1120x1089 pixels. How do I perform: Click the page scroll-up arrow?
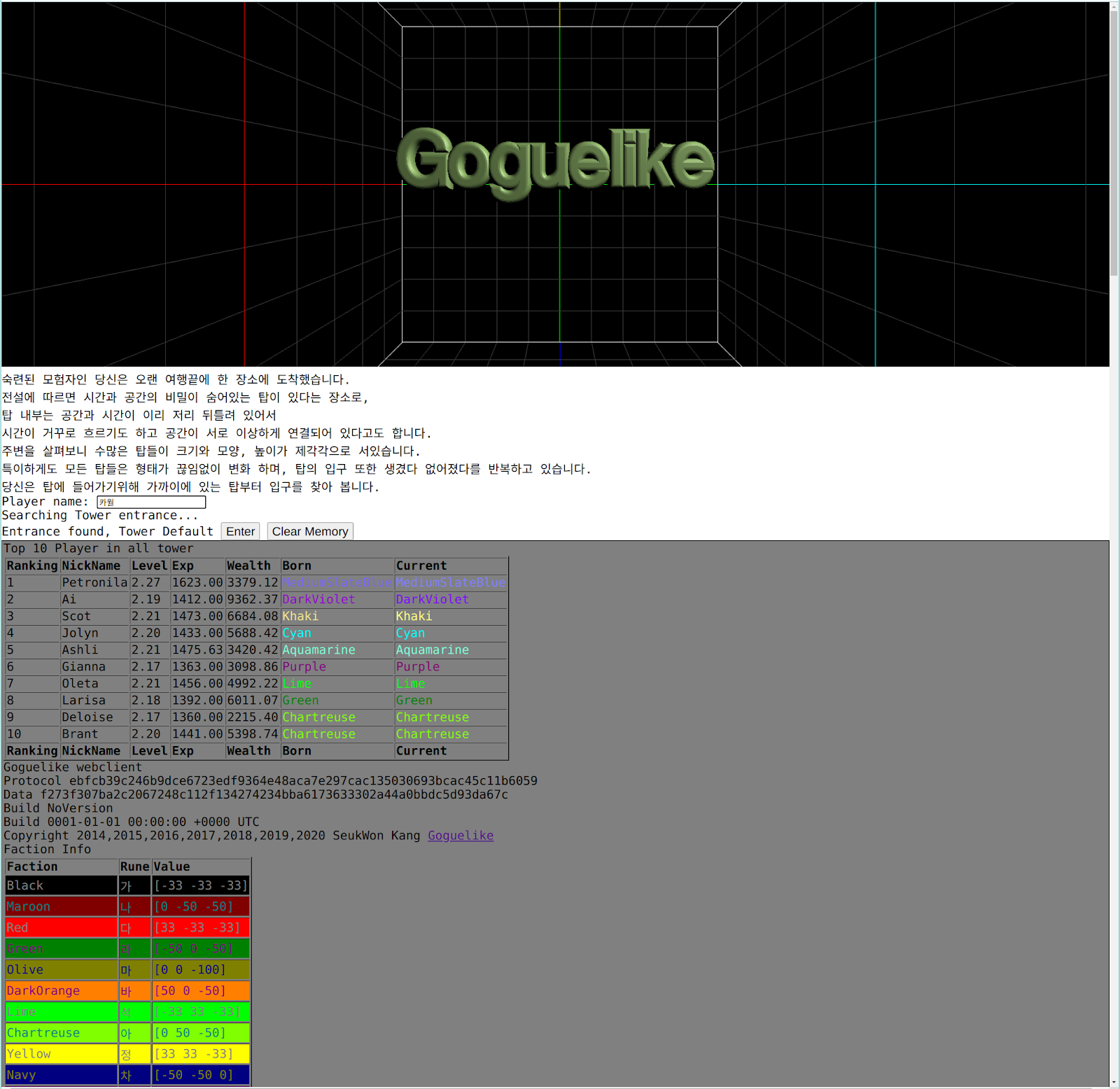coord(1114,6)
